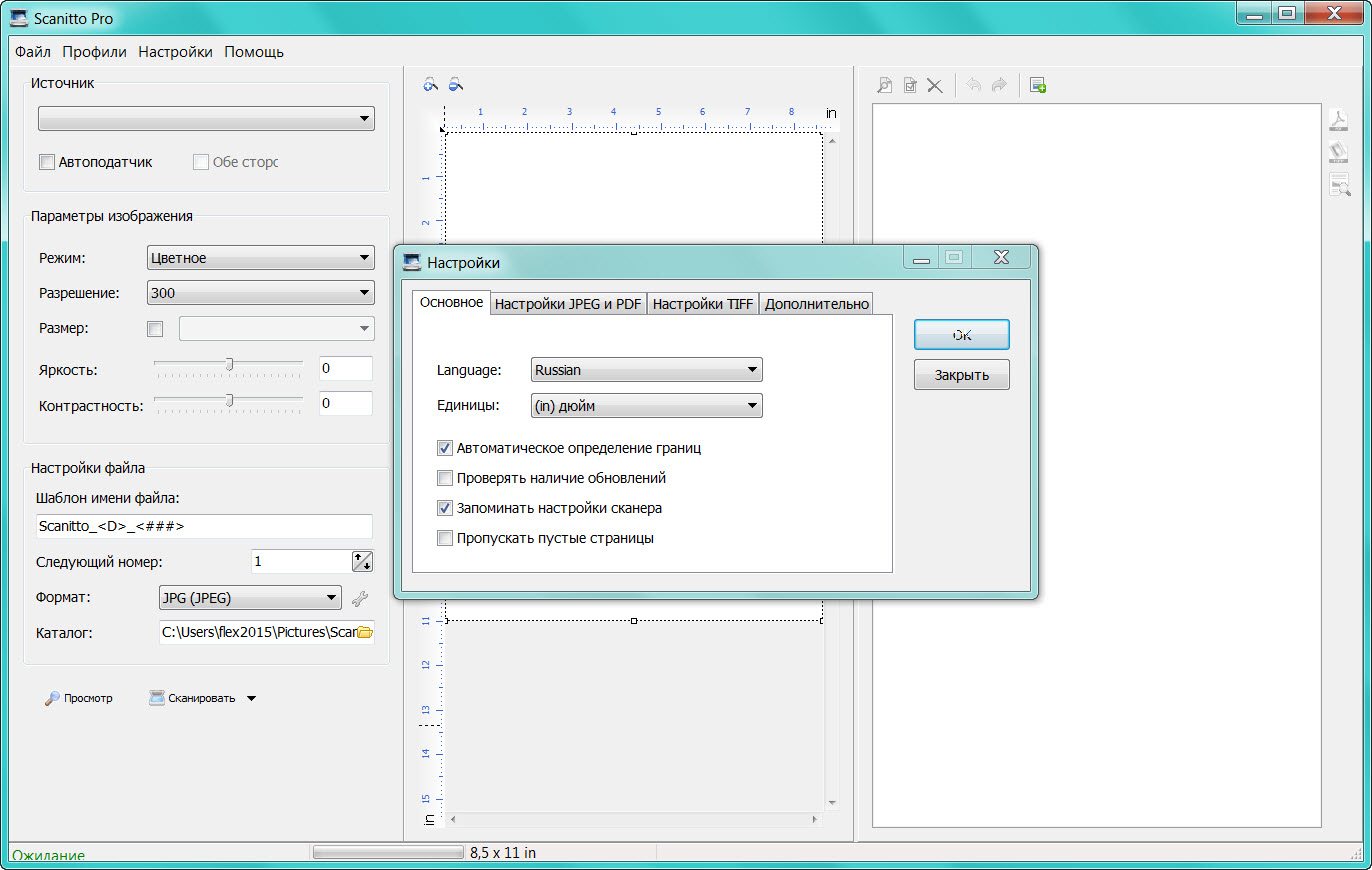The width and height of the screenshot is (1372, 870).
Task: Click the Шаблон имени файла input field
Action: [x=204, y=526]
